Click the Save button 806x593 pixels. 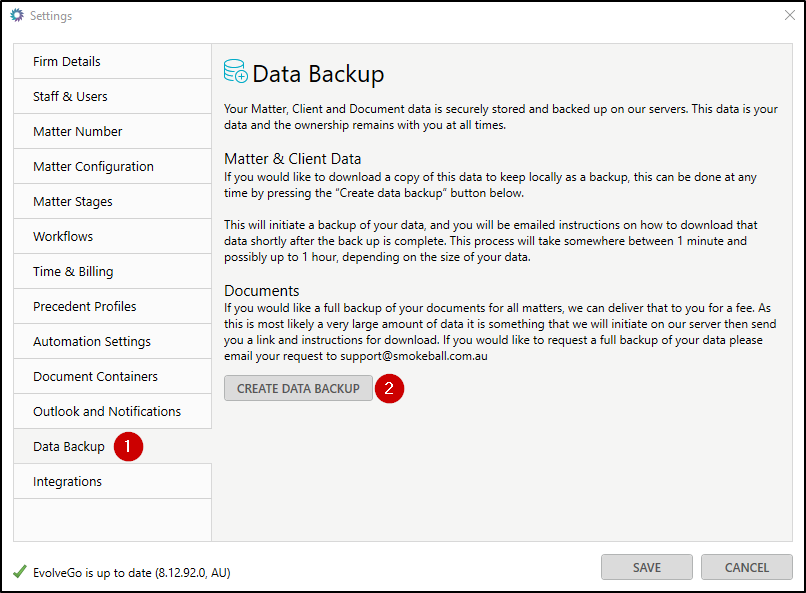click(647, 568)
